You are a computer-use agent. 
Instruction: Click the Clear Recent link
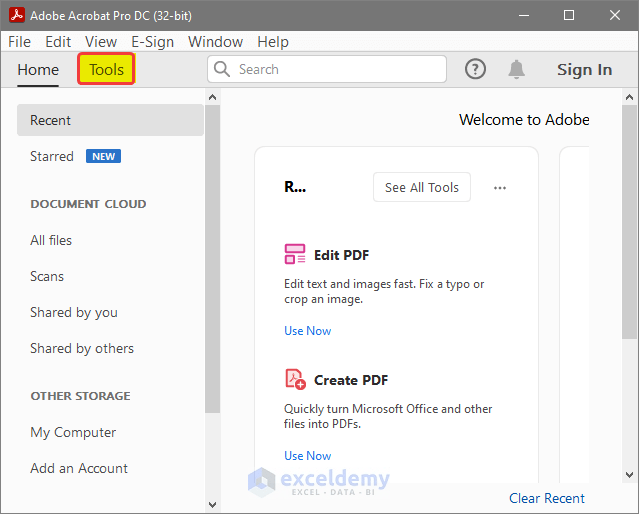(x=546, y=498)
